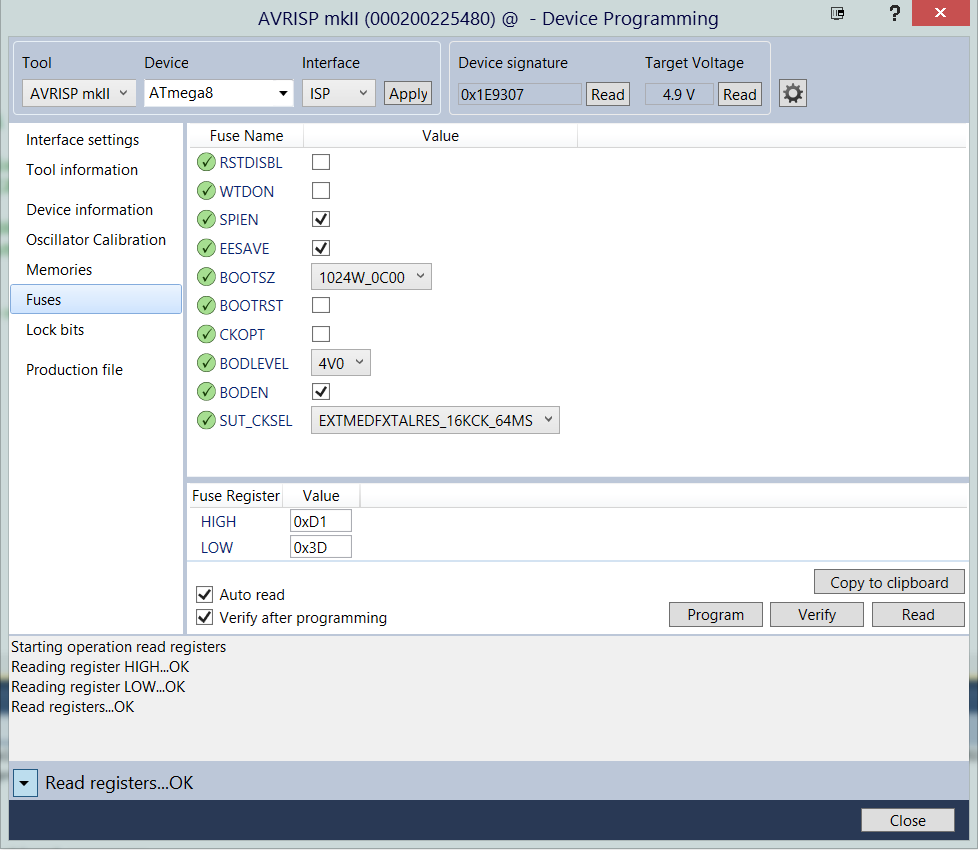
Task: Toggle Verify after programming checkbox
Action: click(205, 617)
